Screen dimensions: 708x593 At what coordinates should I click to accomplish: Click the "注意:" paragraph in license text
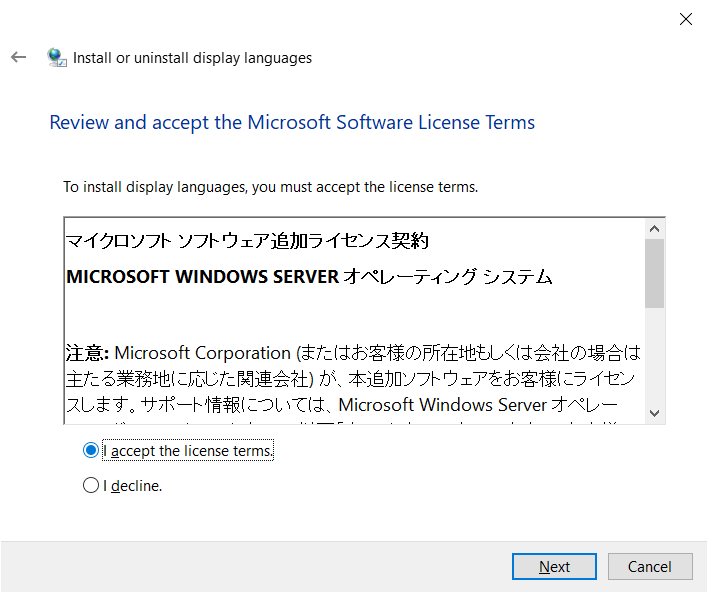click(353, 378)
